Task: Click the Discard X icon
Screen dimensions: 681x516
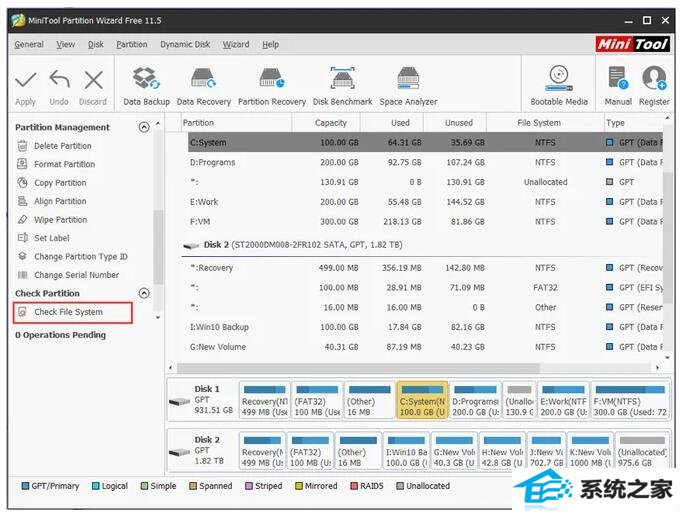Action: 93,80
